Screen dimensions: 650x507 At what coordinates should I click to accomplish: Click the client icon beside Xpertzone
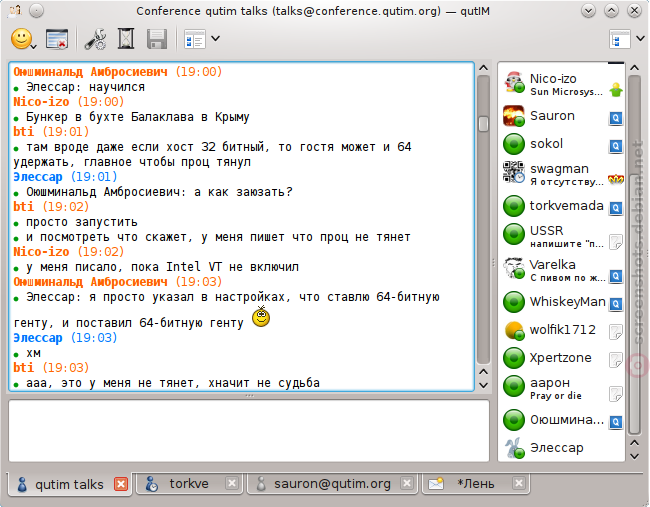[x=616, y=360]
